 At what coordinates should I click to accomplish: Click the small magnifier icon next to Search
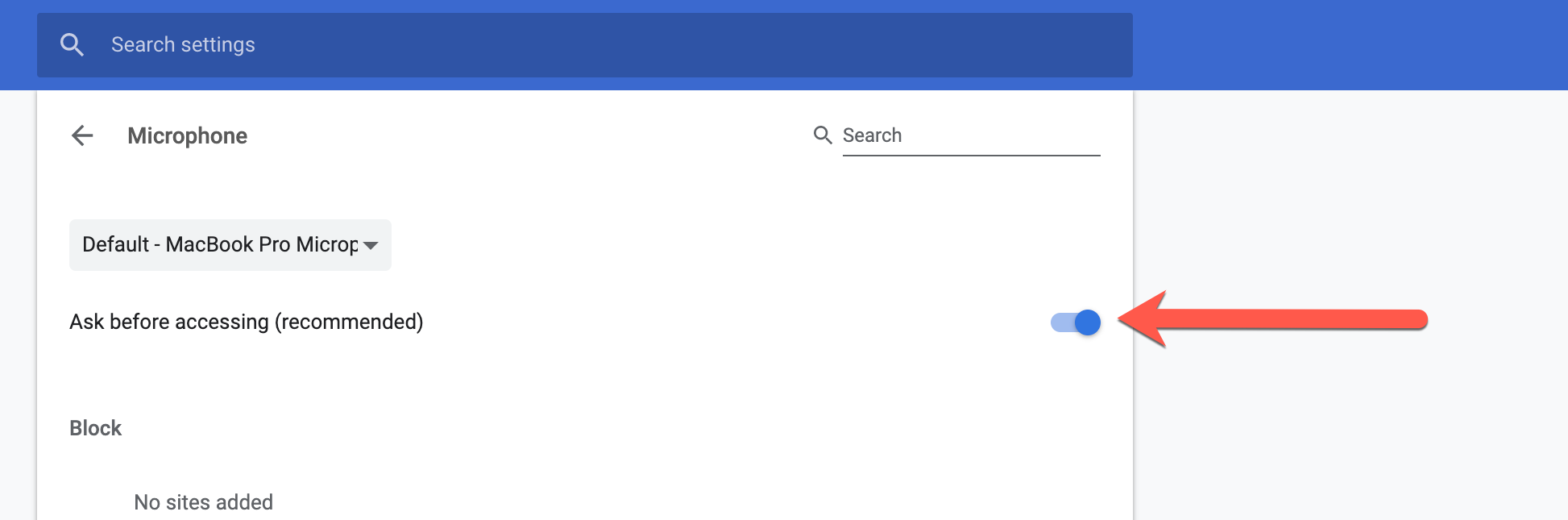pos(822,135)
